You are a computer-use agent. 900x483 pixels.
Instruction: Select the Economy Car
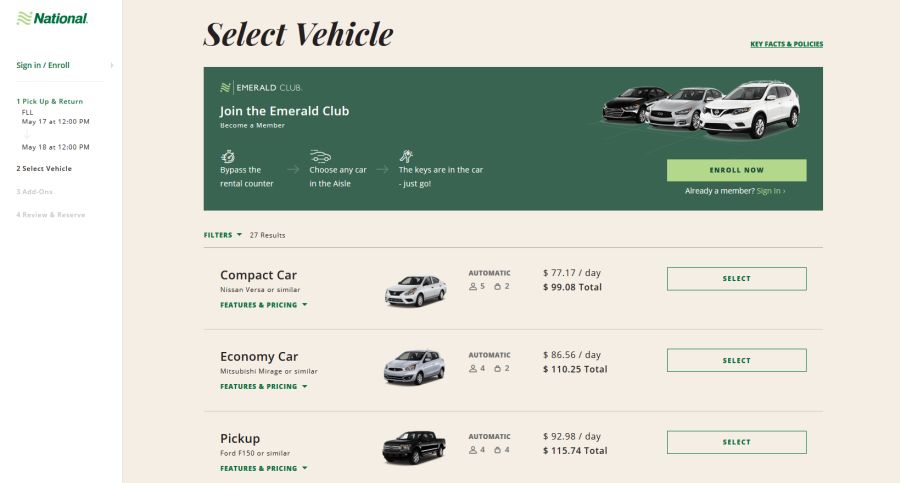click(736, 360)
